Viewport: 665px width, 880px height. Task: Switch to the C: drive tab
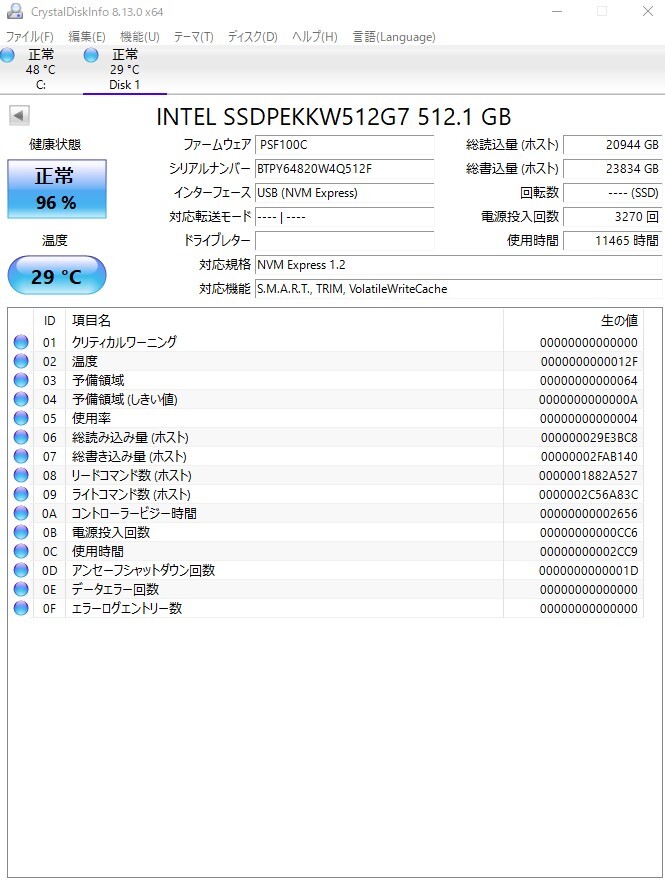pos(40,68)
